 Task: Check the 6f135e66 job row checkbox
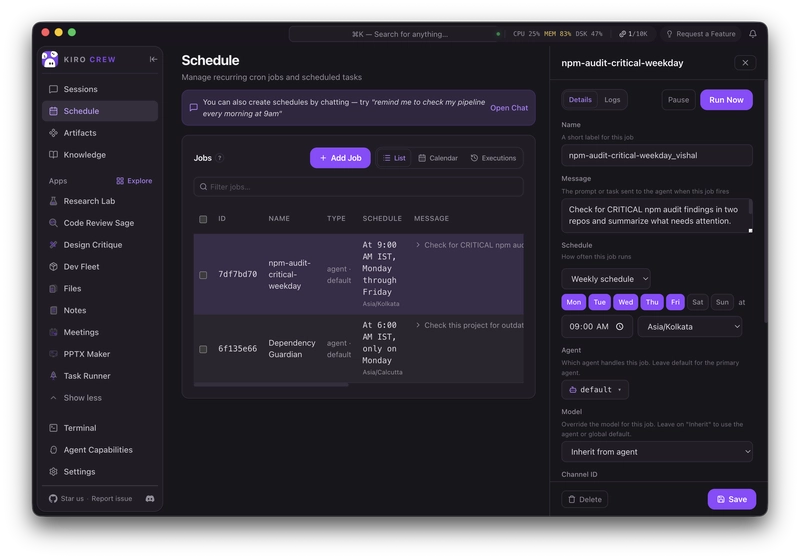(203, 349)
